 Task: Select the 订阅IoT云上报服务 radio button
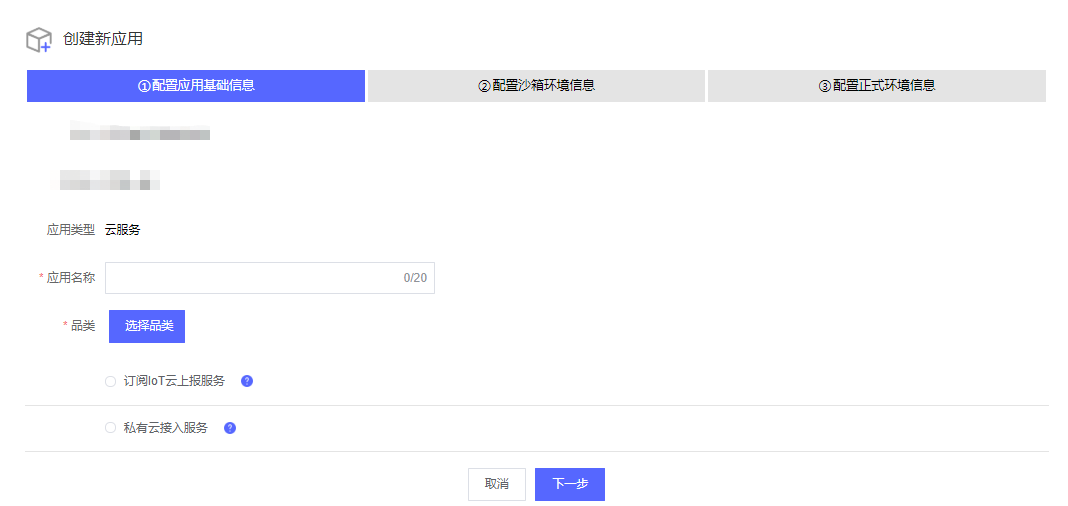110,381
